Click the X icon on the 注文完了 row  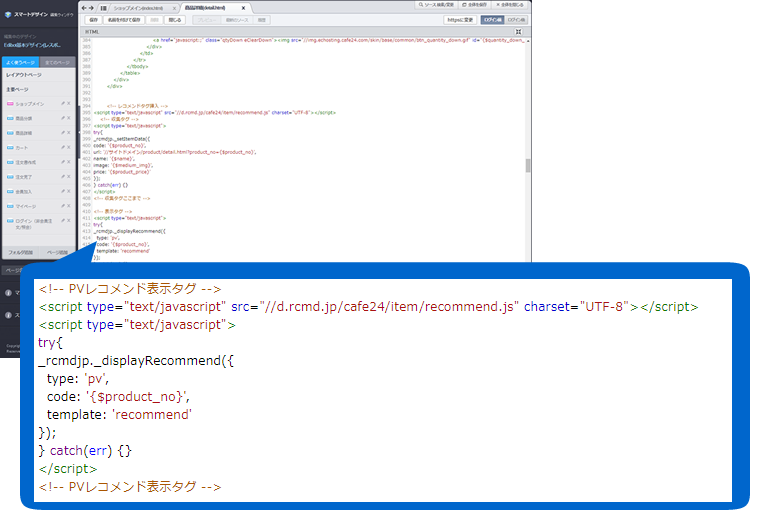(69, 176)
